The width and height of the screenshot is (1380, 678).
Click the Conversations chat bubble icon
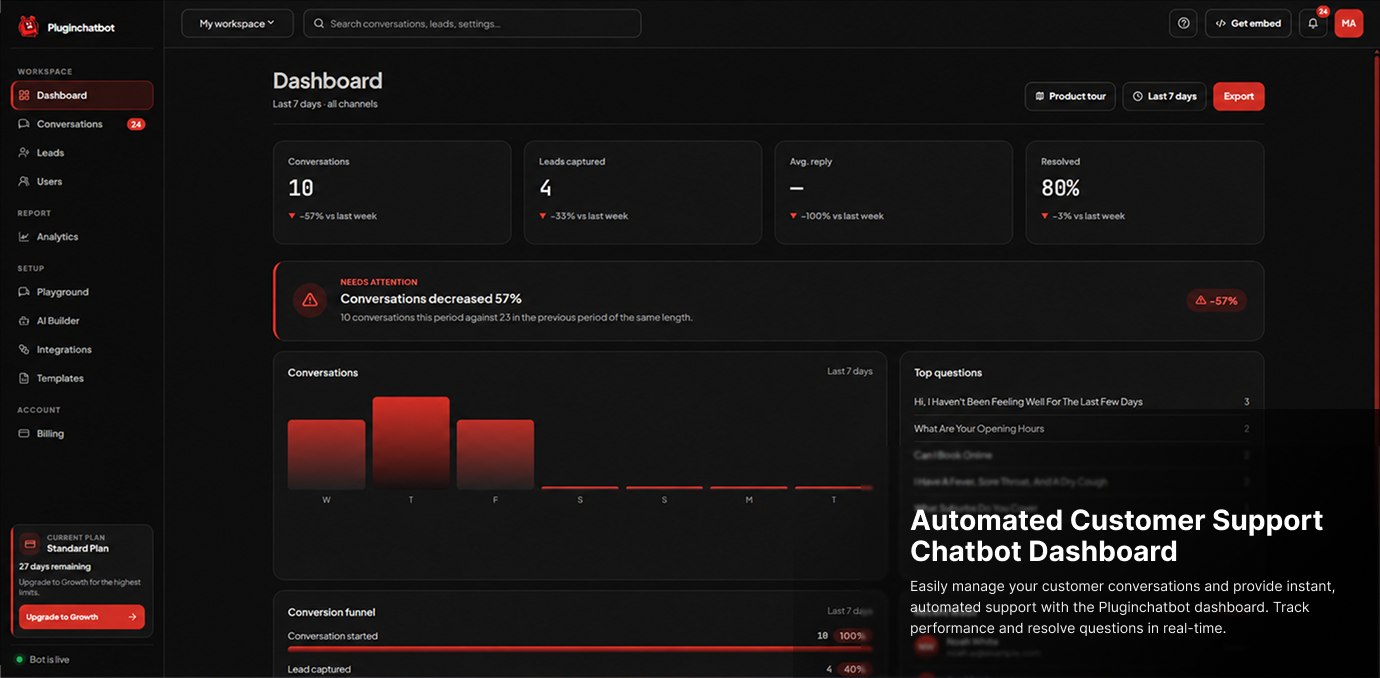24,124
